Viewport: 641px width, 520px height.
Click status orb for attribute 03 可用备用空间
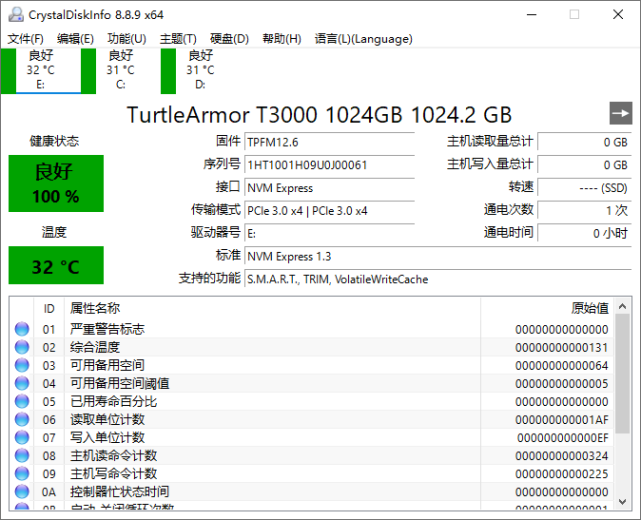tap(22, 365)
